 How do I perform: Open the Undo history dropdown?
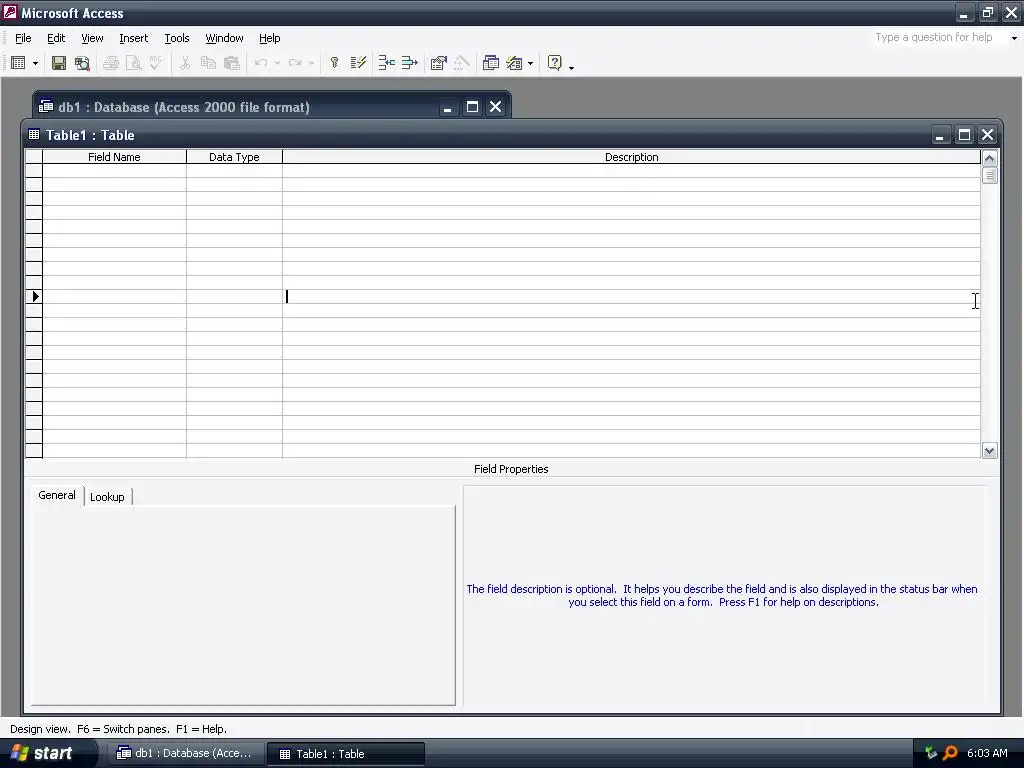coord(277,63)
